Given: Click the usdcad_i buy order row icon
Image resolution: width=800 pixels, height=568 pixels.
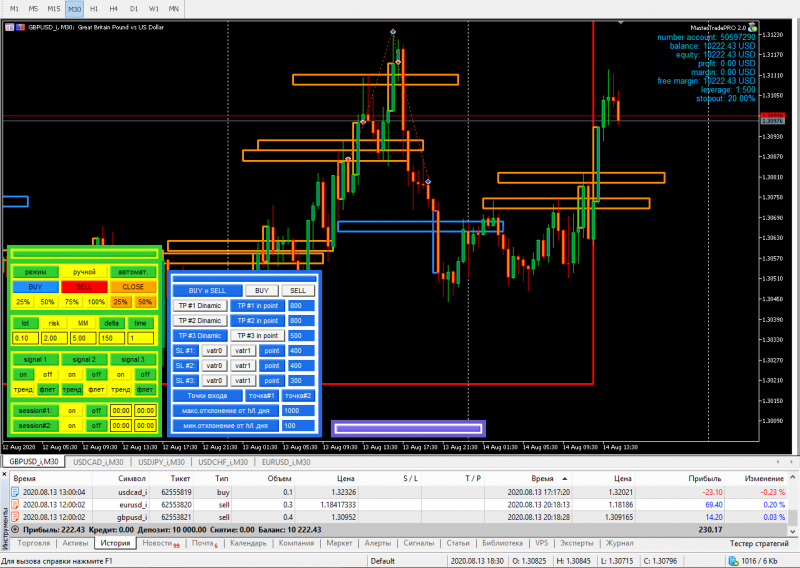Looking at the screenshot, I should [x=15, y=492].
